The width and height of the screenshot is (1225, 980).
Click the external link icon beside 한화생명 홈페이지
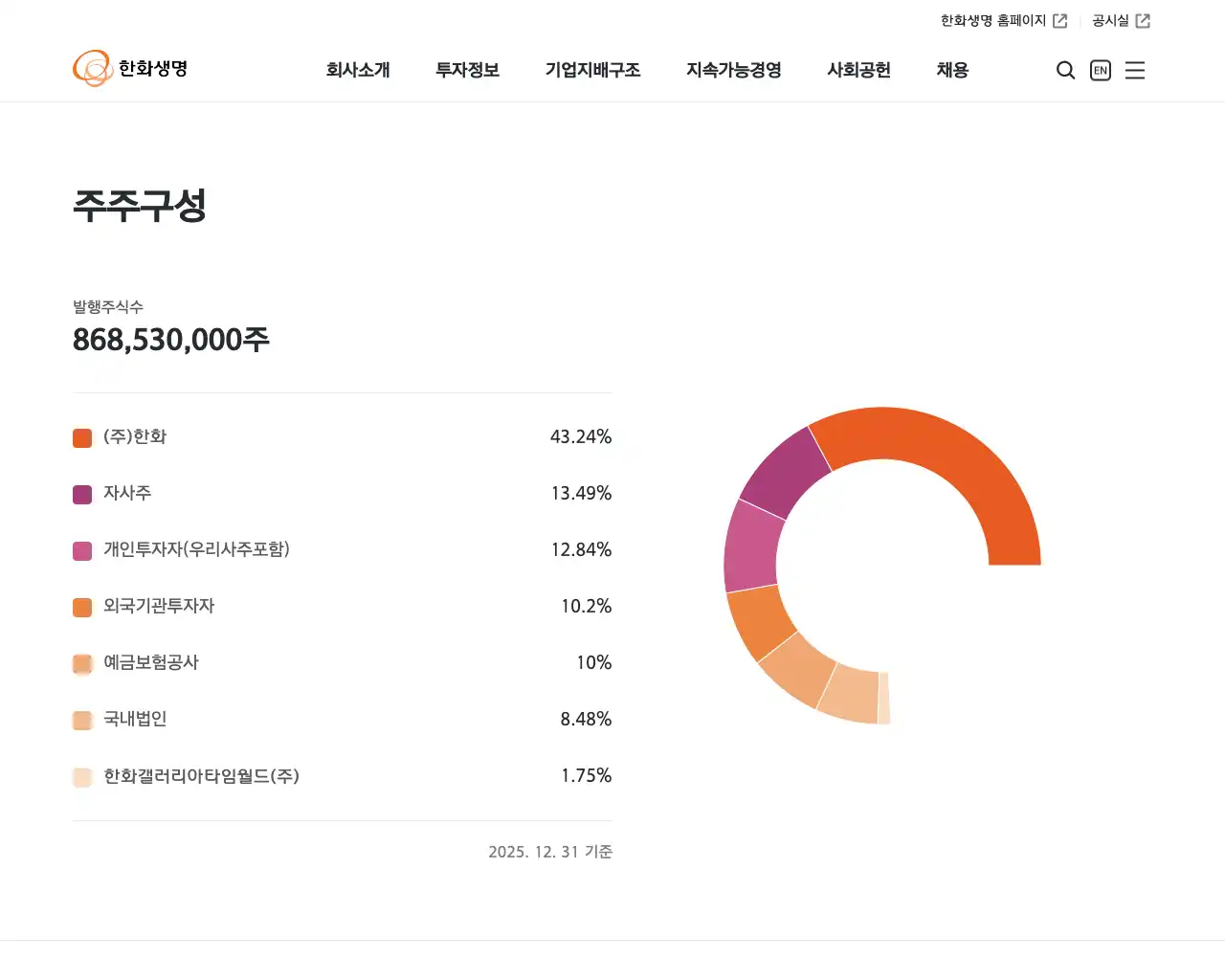tap(1062, 19)
